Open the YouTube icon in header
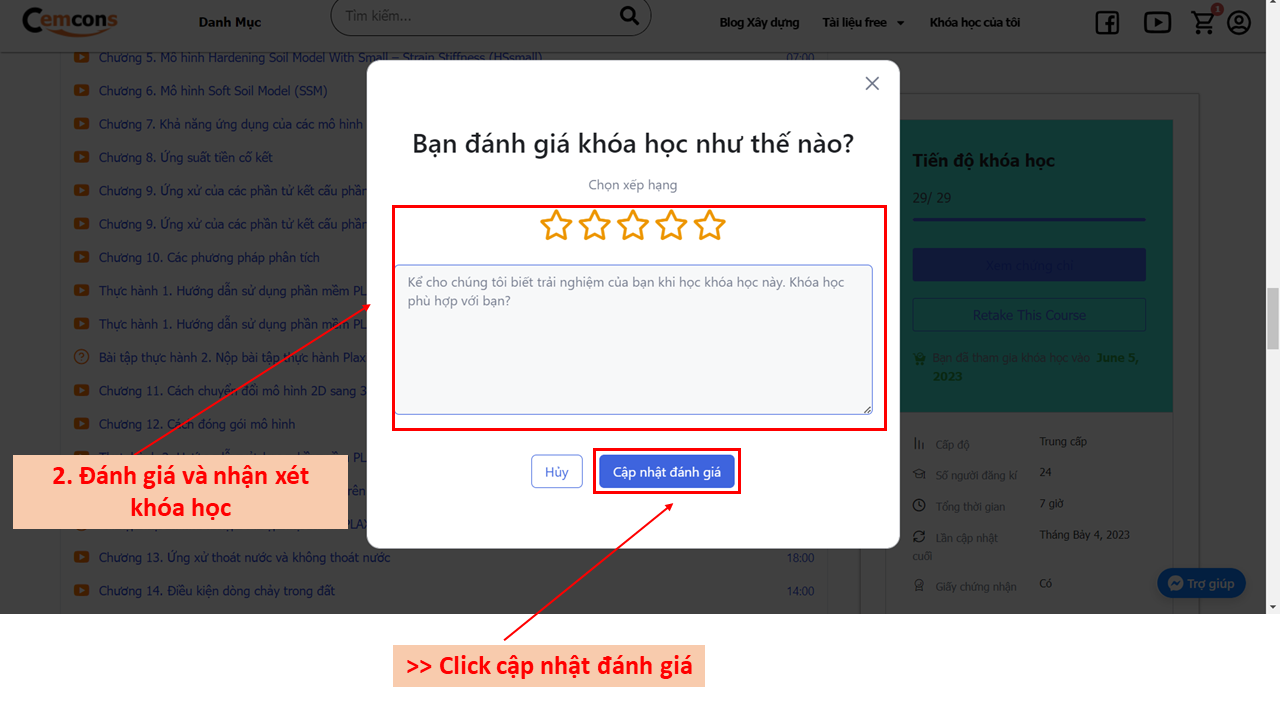 (x=1157, y=22)
